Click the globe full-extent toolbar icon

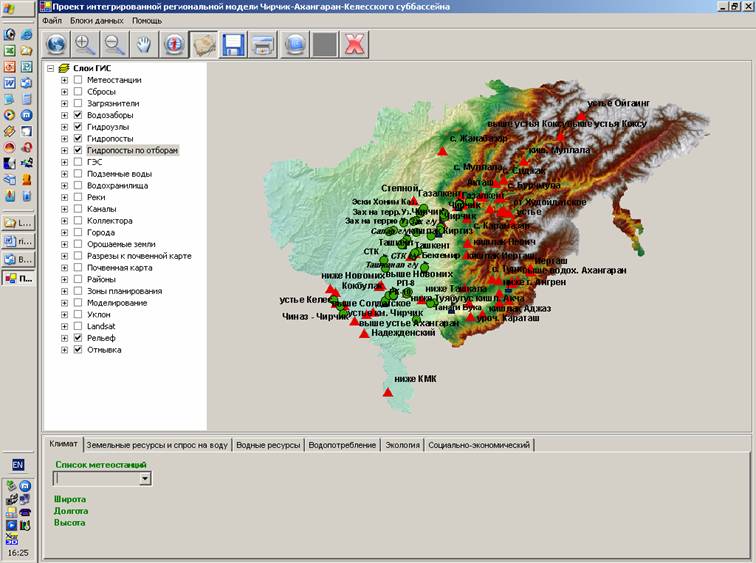56,45
